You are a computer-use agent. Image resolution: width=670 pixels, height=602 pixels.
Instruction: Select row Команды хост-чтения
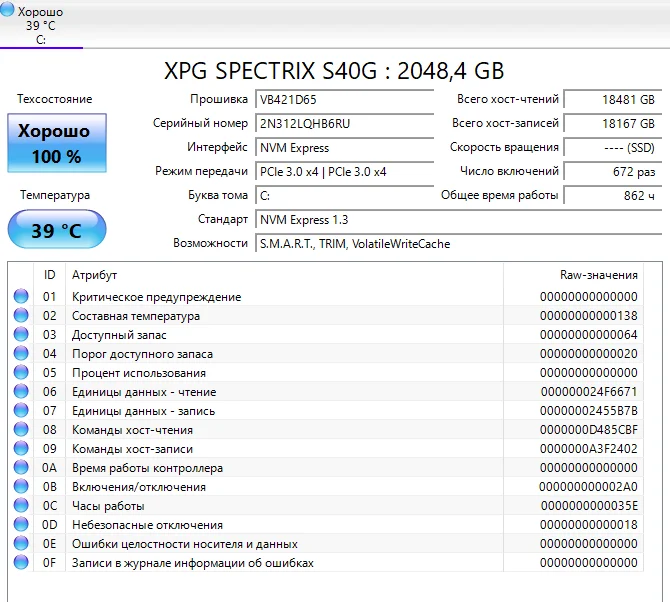pos(326,430)
